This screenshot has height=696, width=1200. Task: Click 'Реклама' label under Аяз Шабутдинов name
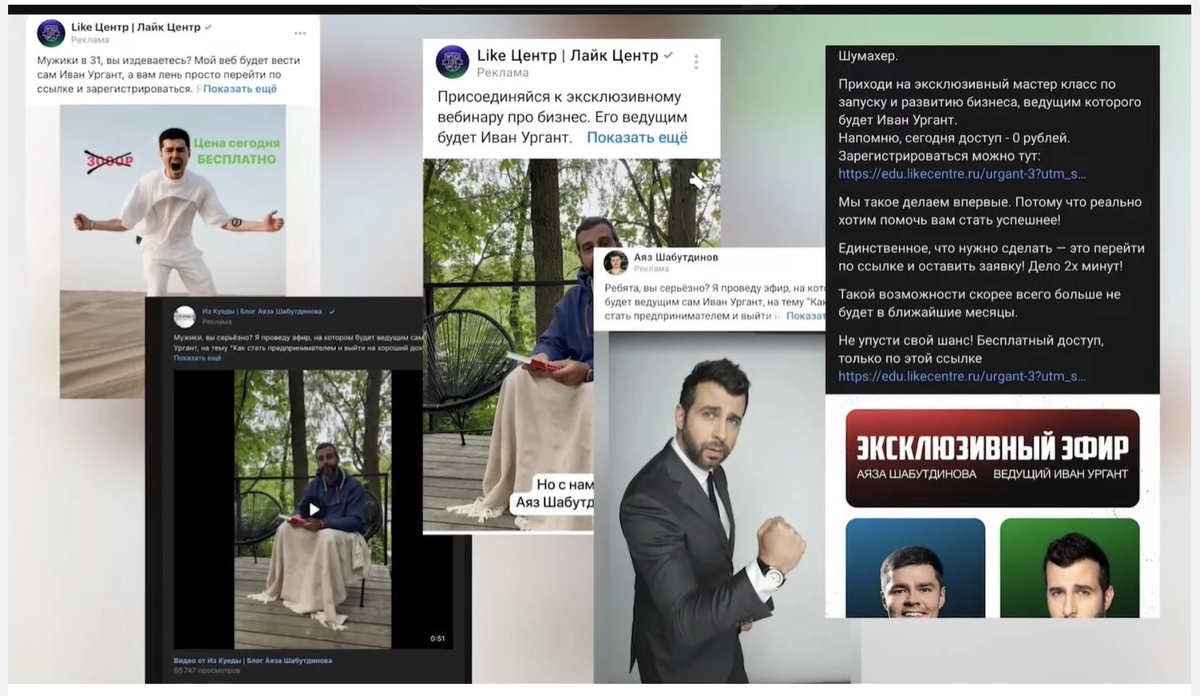click(x=652, y=269)
